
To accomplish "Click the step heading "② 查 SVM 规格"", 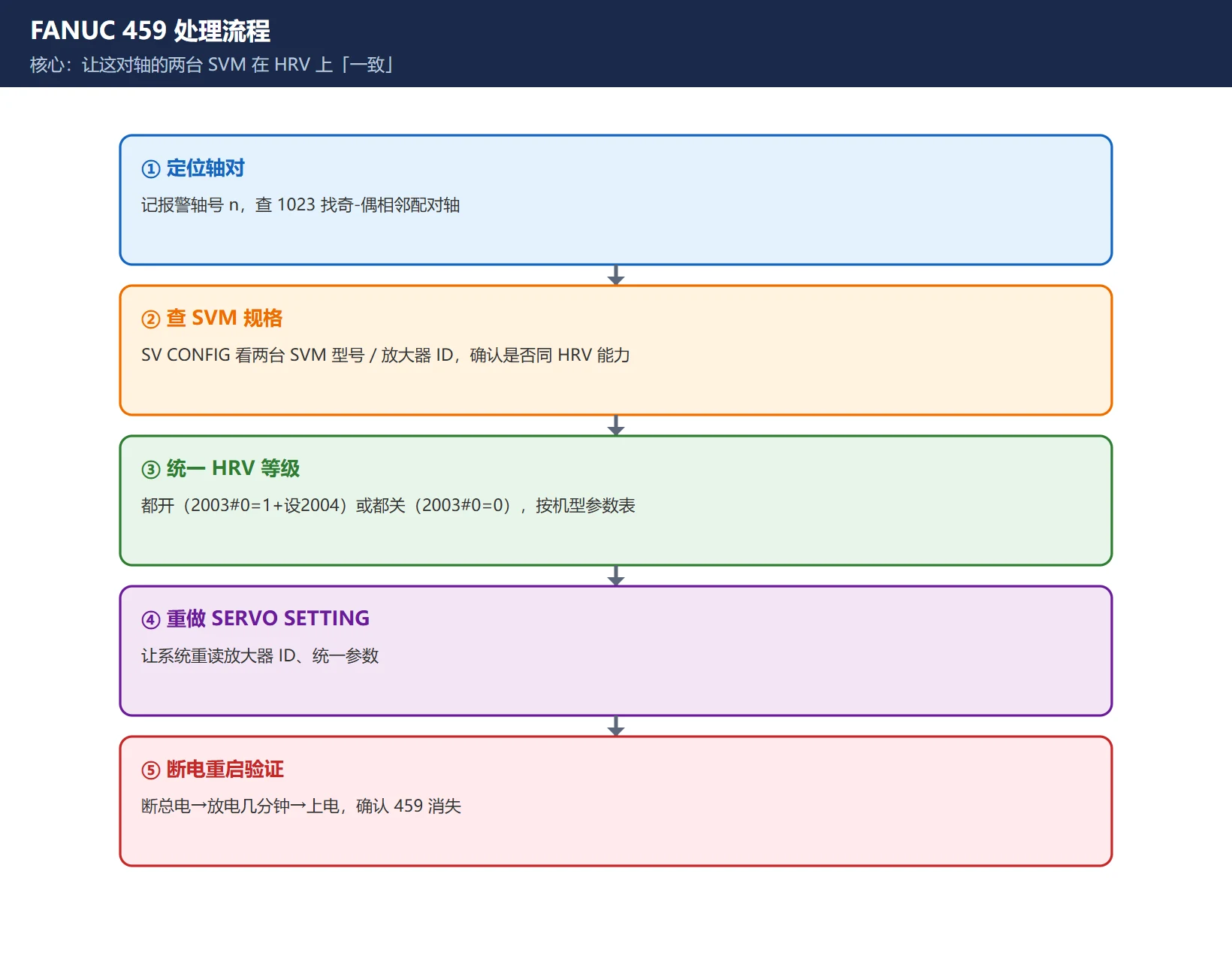I will pos(212,319).
